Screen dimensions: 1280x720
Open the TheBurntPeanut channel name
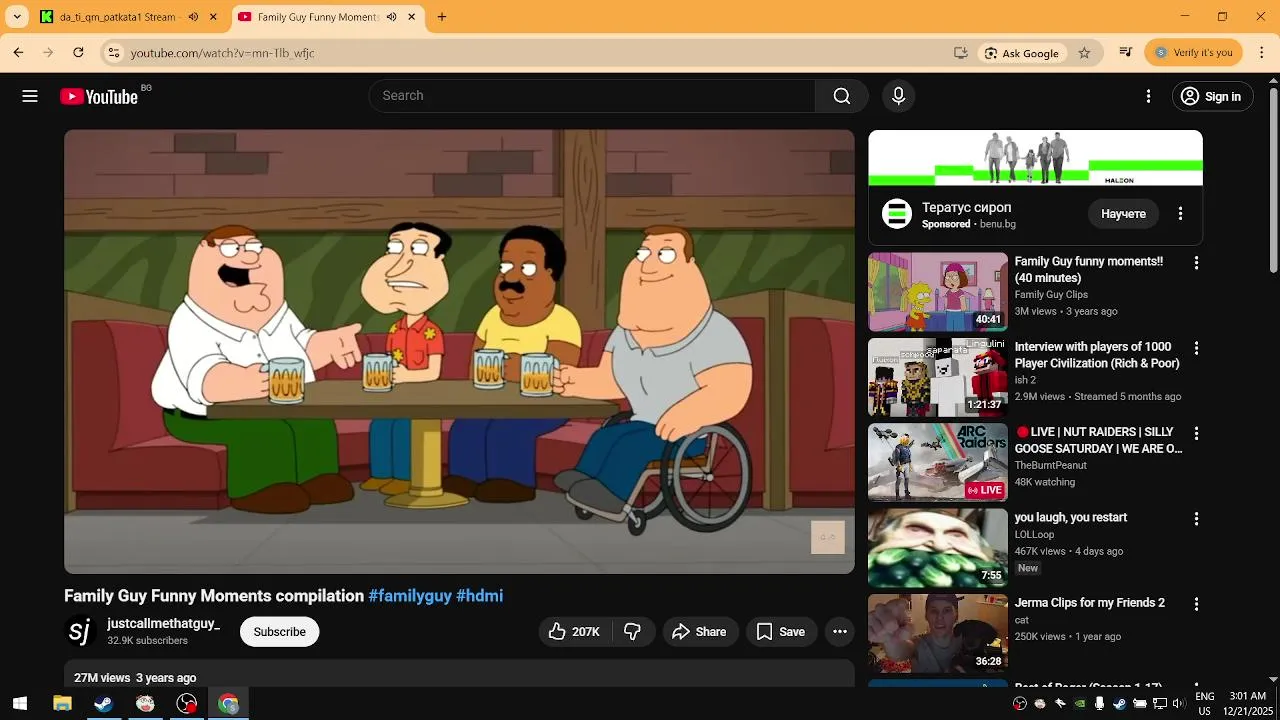click(x=1050, y=466)
